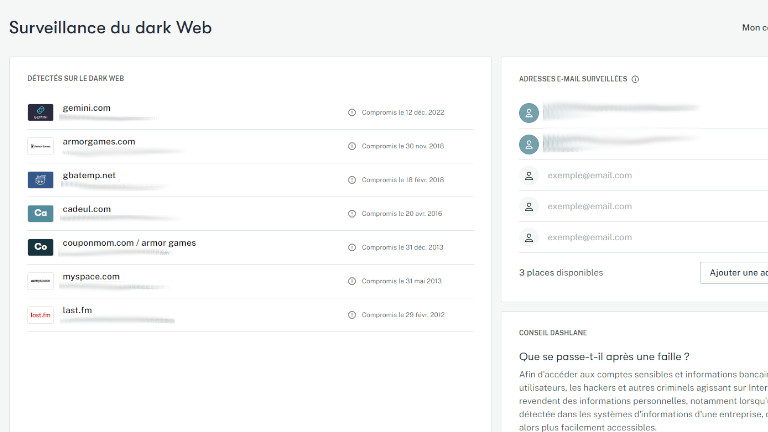768x432 pixels.
Task: Click alert icon beside 'Compromis le 29 févr. 2012'
Action: click(352, 315)
